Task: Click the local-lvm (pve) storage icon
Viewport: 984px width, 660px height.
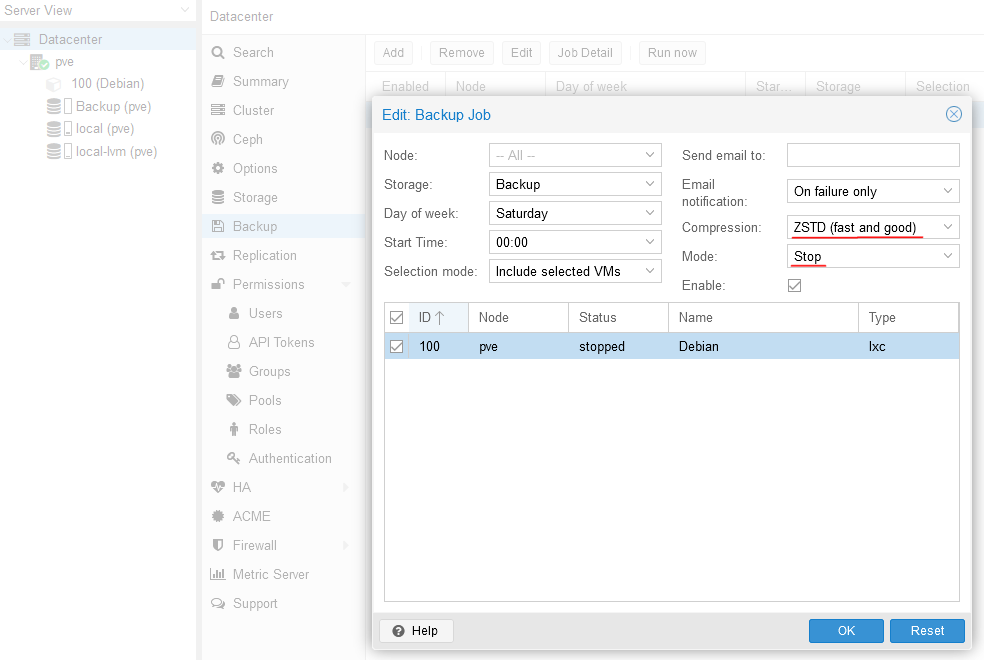Action: tap(60, 151)
